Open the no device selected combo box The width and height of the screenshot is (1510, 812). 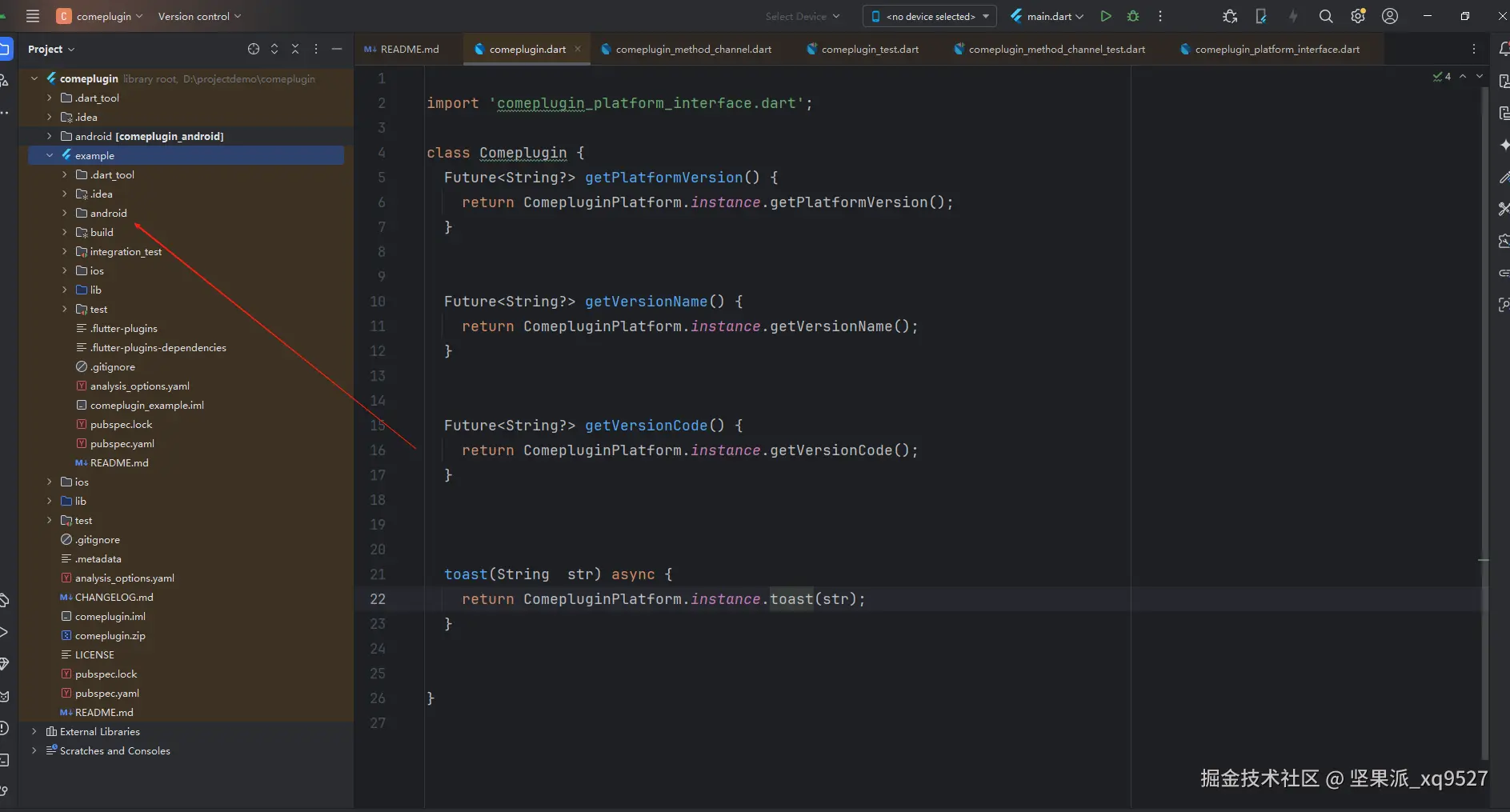click(x=930, y=16)
